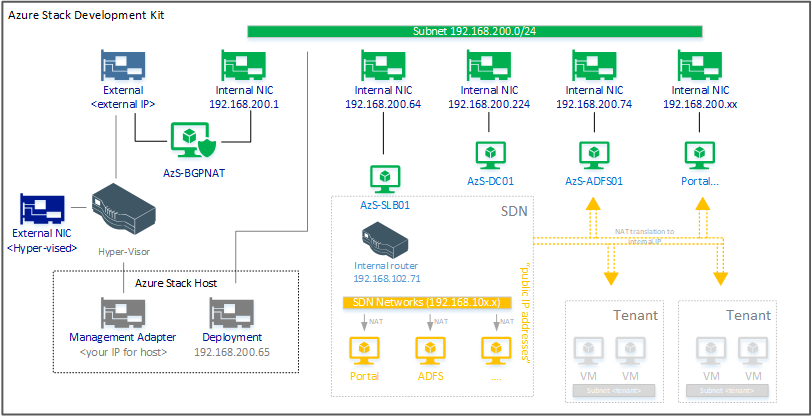Click the Management Adapter label
The height and width of the screenshot is (416, 812).
click(123, 337)
